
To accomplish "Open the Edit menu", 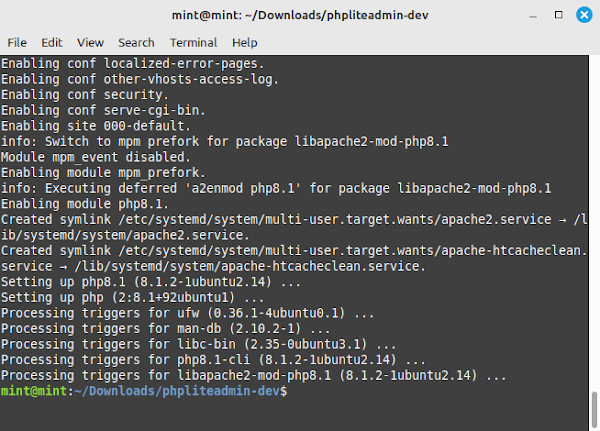I will pyautogui.click(x=52, y=42).
